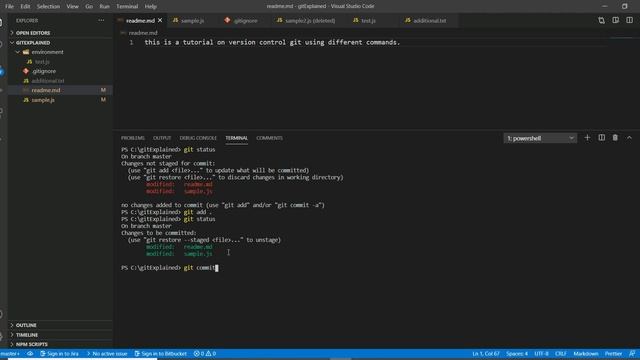Viewport: 640px width, 360px height.
Task: Close the readme.md editor tab
Action: (160, 20)
